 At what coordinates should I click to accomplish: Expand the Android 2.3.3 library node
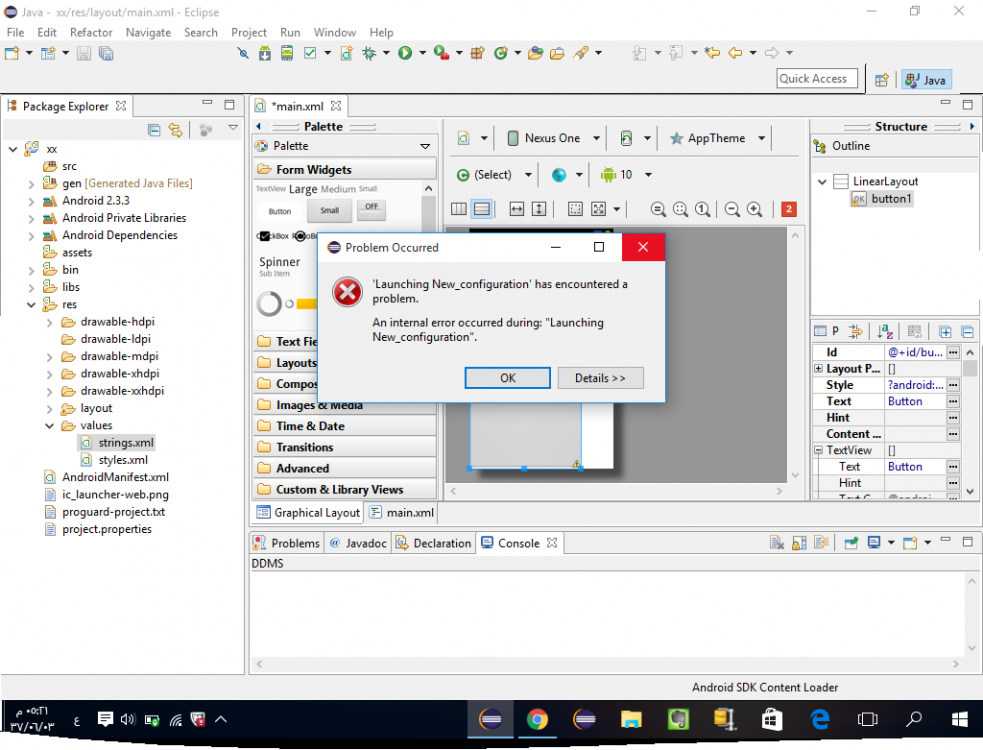(31, 201)
